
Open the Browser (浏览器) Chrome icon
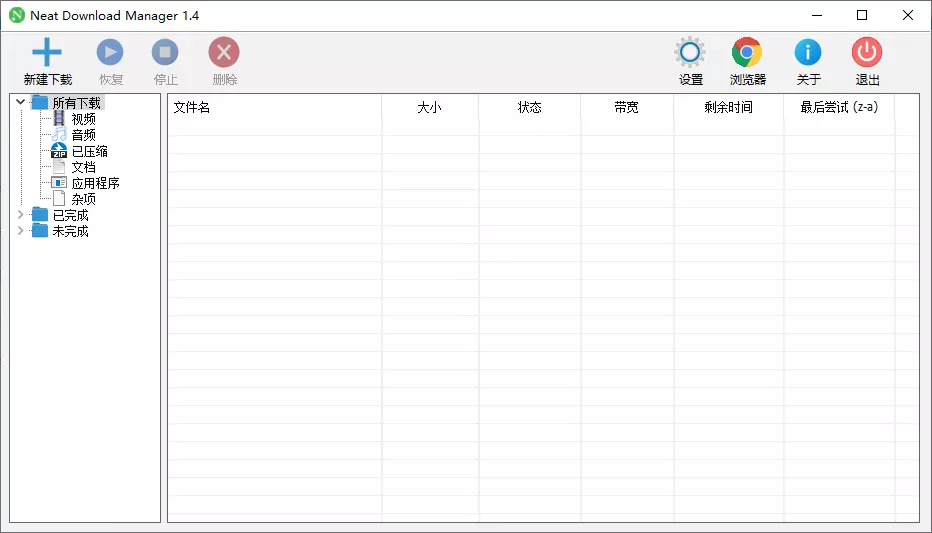(x=747, y=52)
